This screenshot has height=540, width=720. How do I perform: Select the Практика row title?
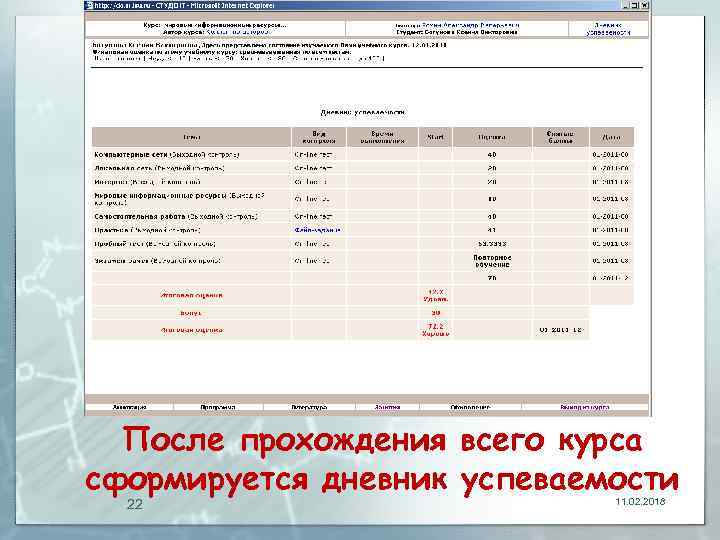coord(147,230)
